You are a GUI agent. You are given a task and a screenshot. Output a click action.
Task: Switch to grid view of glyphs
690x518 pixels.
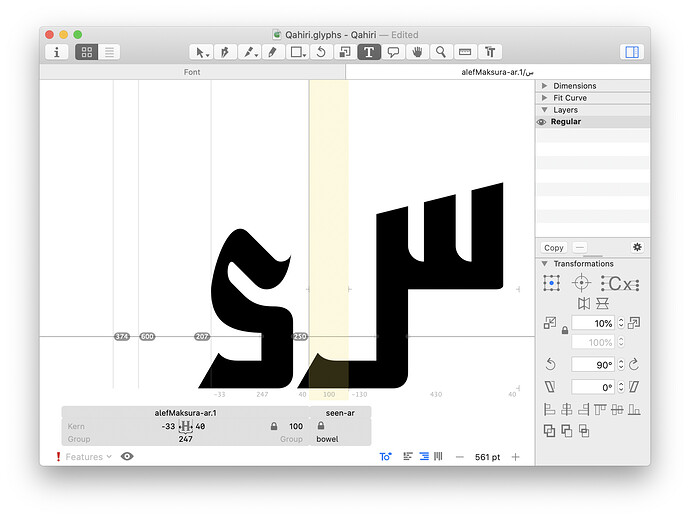click(x=87, y=52)
